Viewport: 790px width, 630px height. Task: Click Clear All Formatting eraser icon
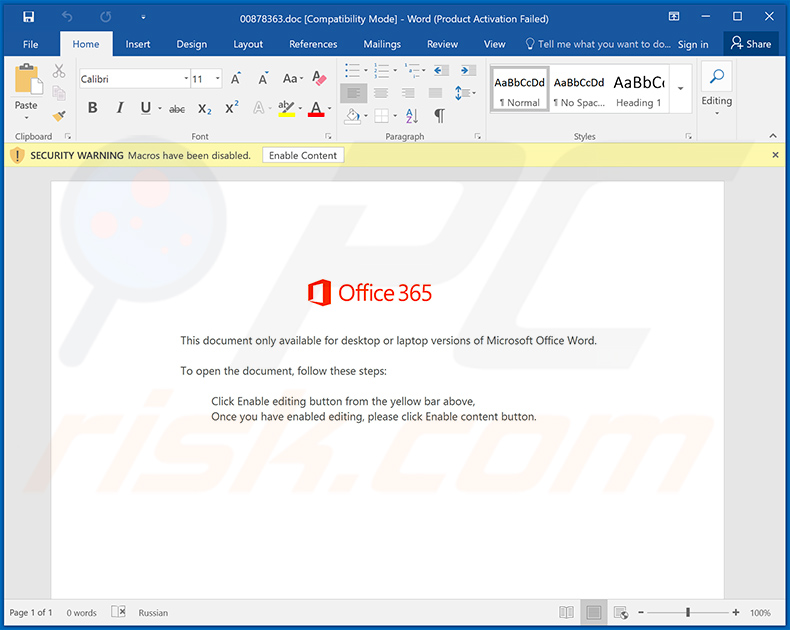[319, 78]
